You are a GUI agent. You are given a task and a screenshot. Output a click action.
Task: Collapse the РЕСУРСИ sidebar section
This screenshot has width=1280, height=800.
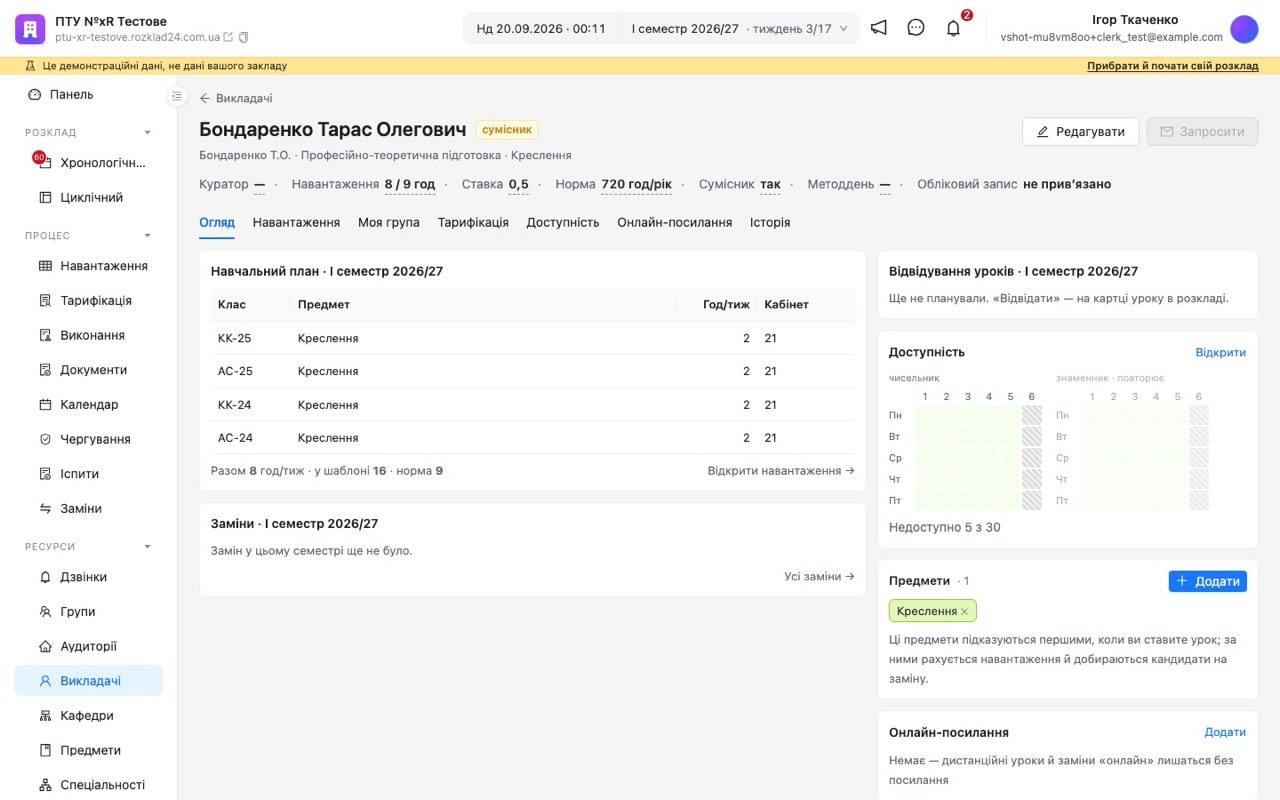pyautogui.click(x=148, y=547)
